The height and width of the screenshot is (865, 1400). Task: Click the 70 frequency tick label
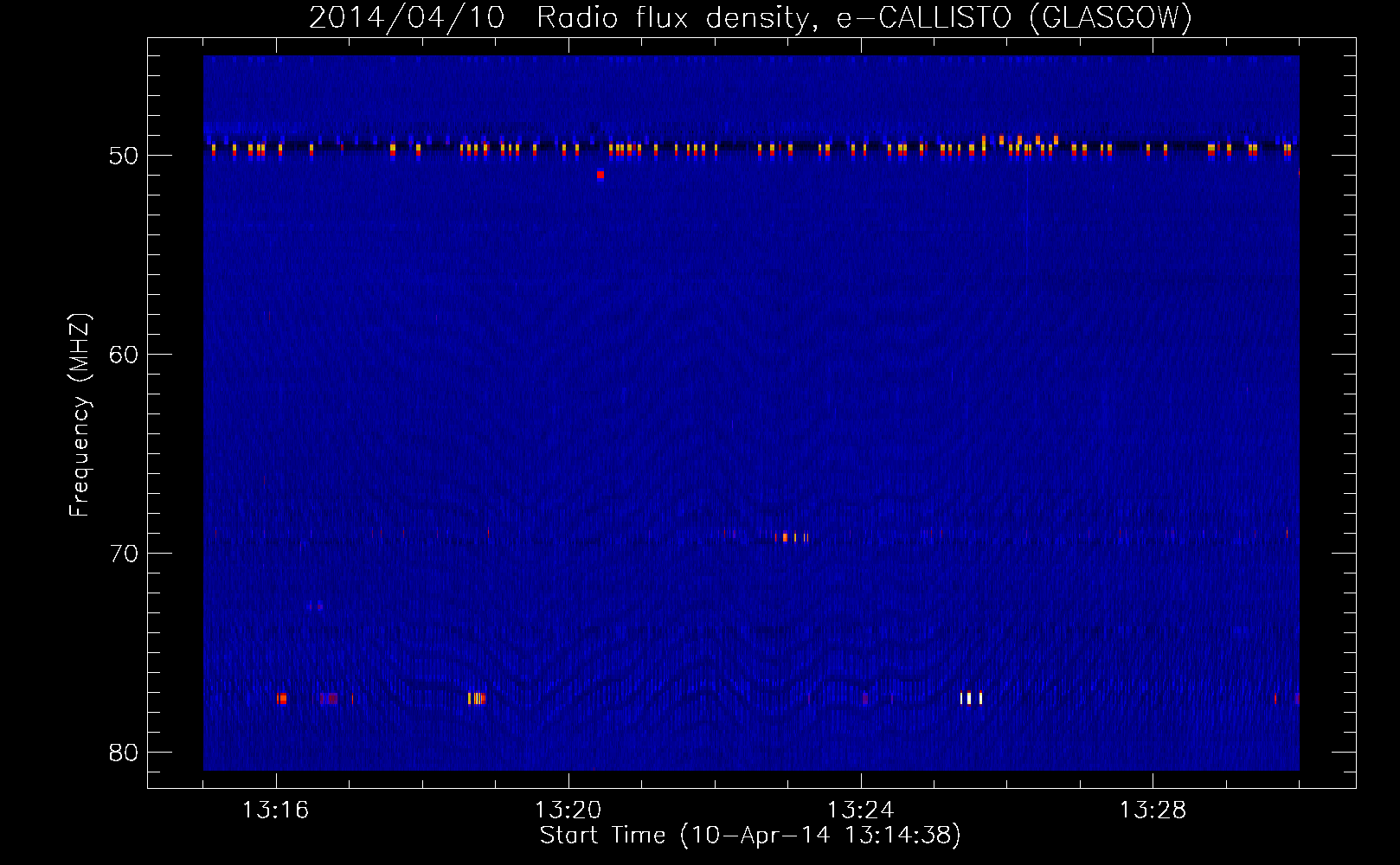(x=124, y=554)
